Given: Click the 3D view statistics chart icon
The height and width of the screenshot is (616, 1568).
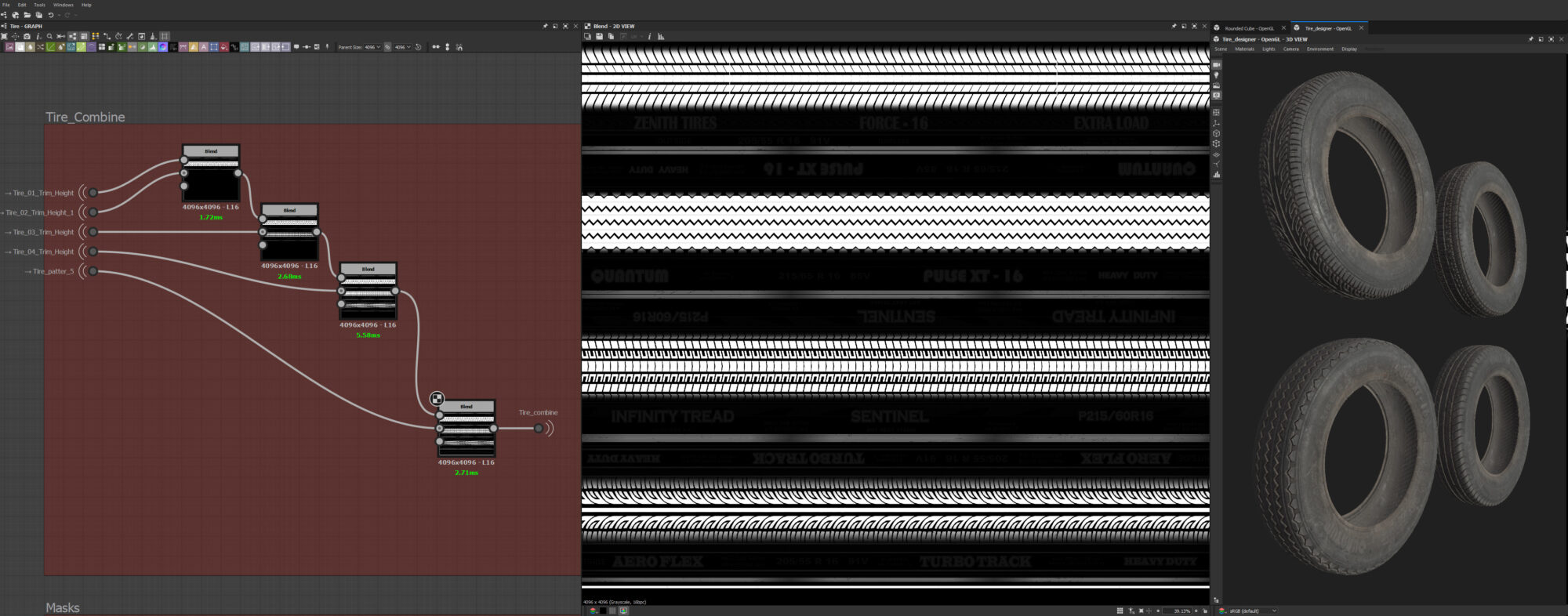Looking at the screenshot, I should 1216,175.
